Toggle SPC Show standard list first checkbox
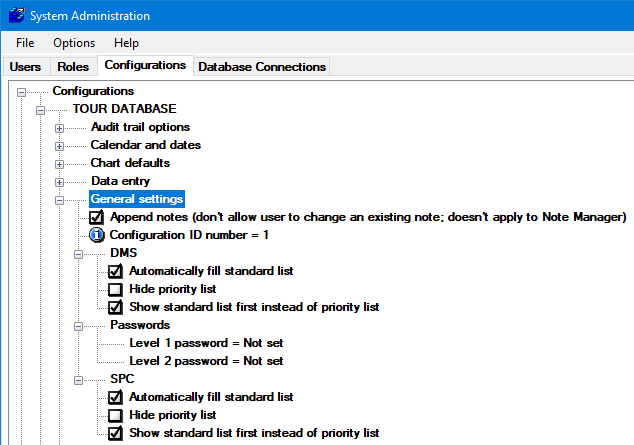This screenshot has width=634, height=445. (x=116, y=433)
